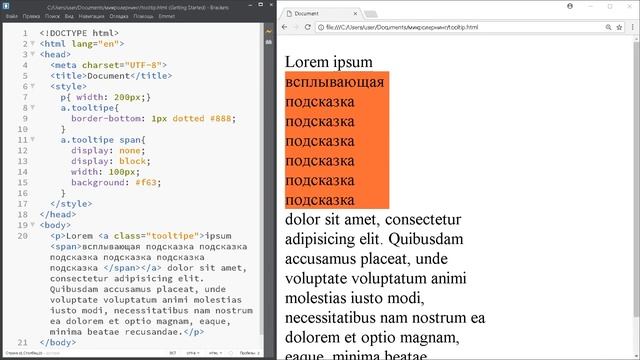
Task: Close the Document tab in Chrome
Action: [355, 13]
